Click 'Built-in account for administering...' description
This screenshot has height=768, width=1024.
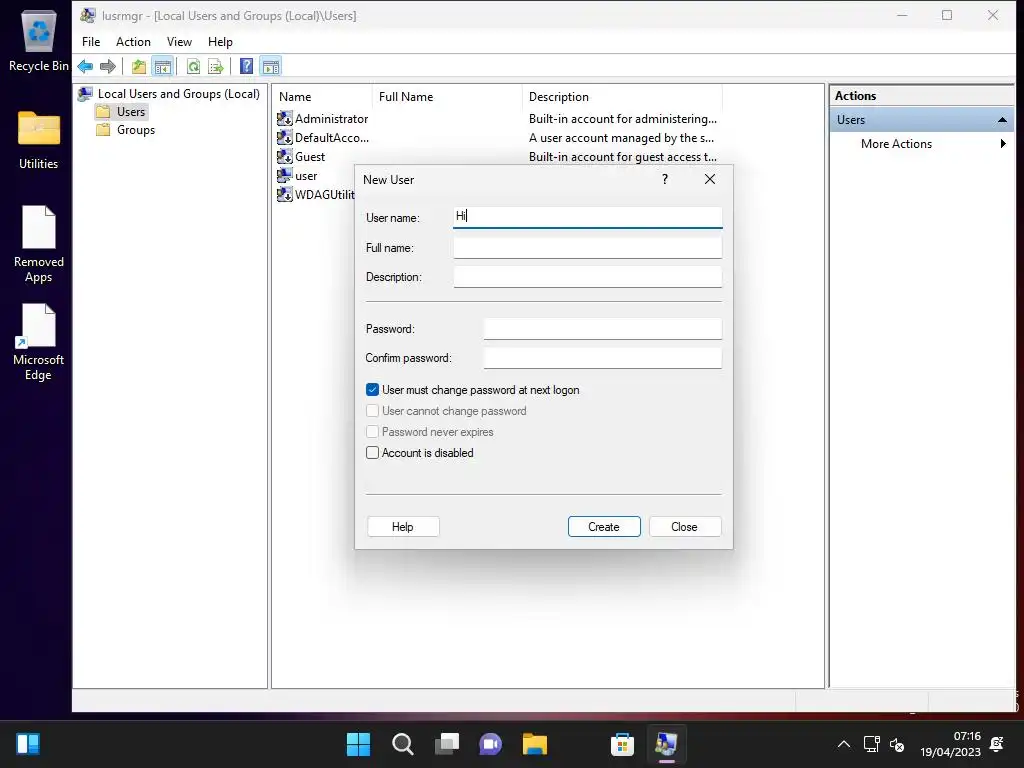point(622,119)
